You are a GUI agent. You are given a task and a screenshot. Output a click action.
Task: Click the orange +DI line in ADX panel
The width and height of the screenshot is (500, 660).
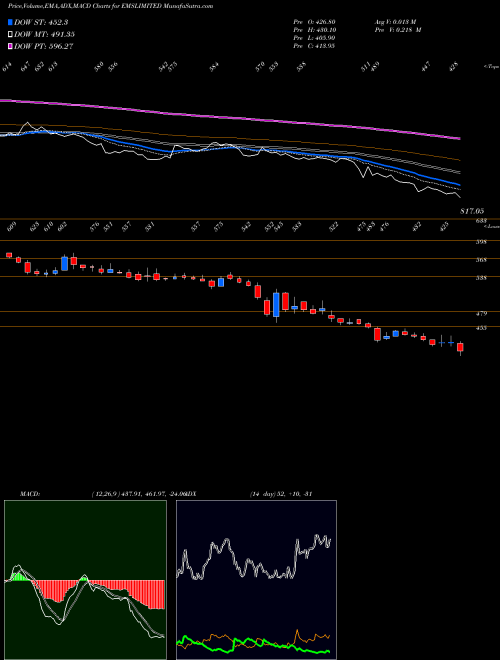tap(298, 632)
